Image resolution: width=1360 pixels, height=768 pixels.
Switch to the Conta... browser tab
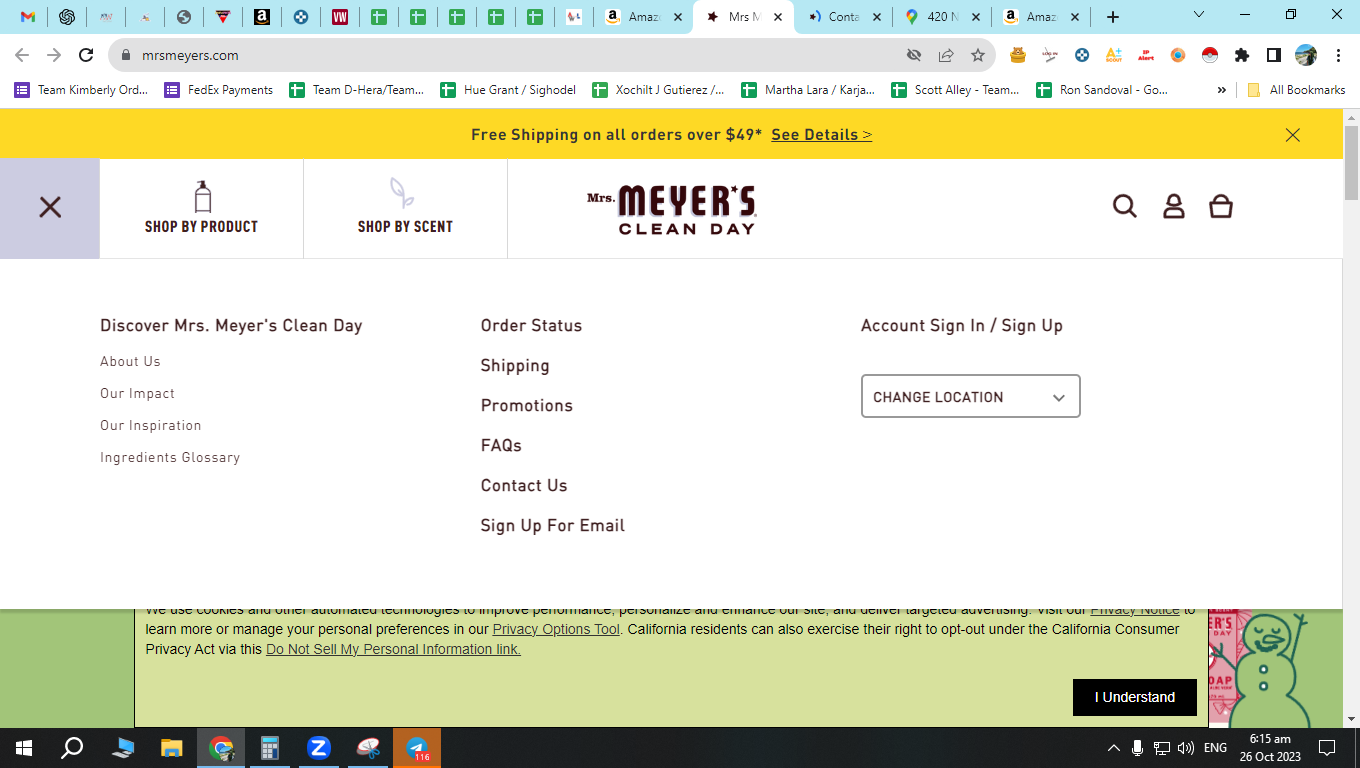[x=845, y=17]
